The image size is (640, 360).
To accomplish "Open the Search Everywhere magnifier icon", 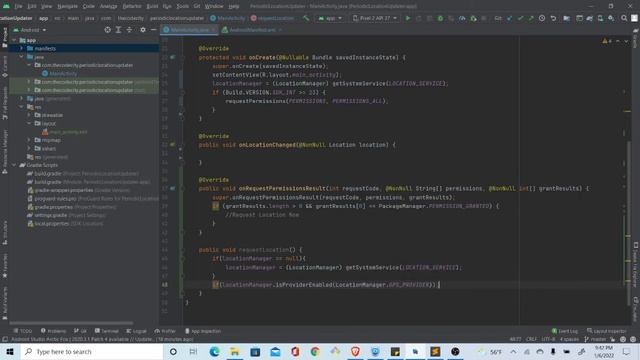I will [x=624, y=18].
